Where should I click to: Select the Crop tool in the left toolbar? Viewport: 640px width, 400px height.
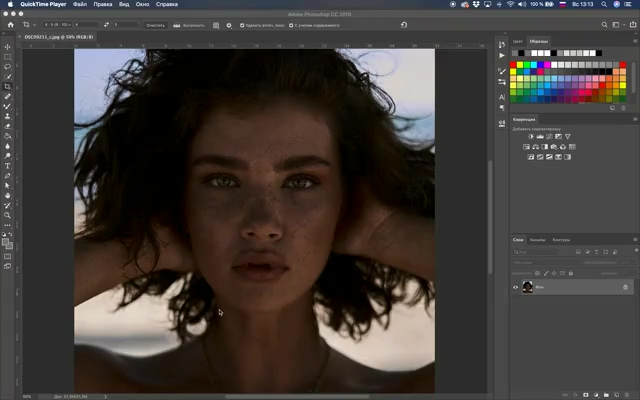click(7, 87)
